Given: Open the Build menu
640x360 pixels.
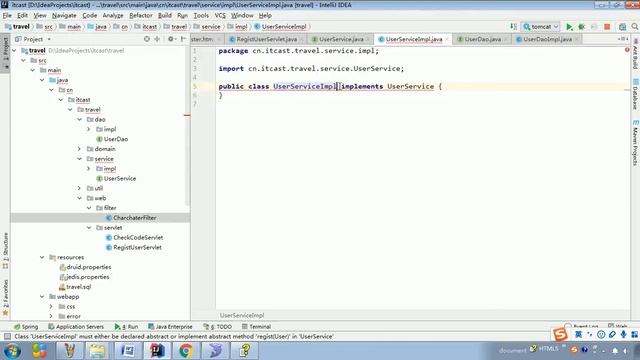Looking at the screenshot, I should pos(164,16).
